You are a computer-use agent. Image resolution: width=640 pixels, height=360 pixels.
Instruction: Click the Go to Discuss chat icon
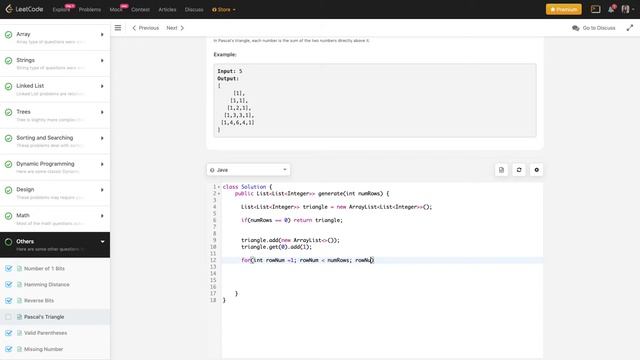(576, 28)
